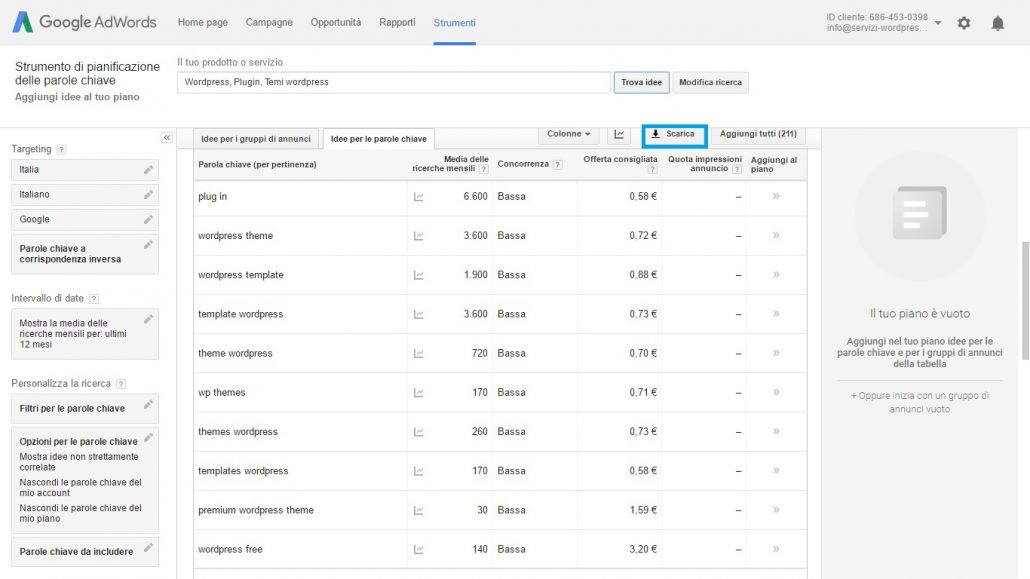Add wp themes to plan
Screen dimensions: 1030x579
tap(776, 392)
